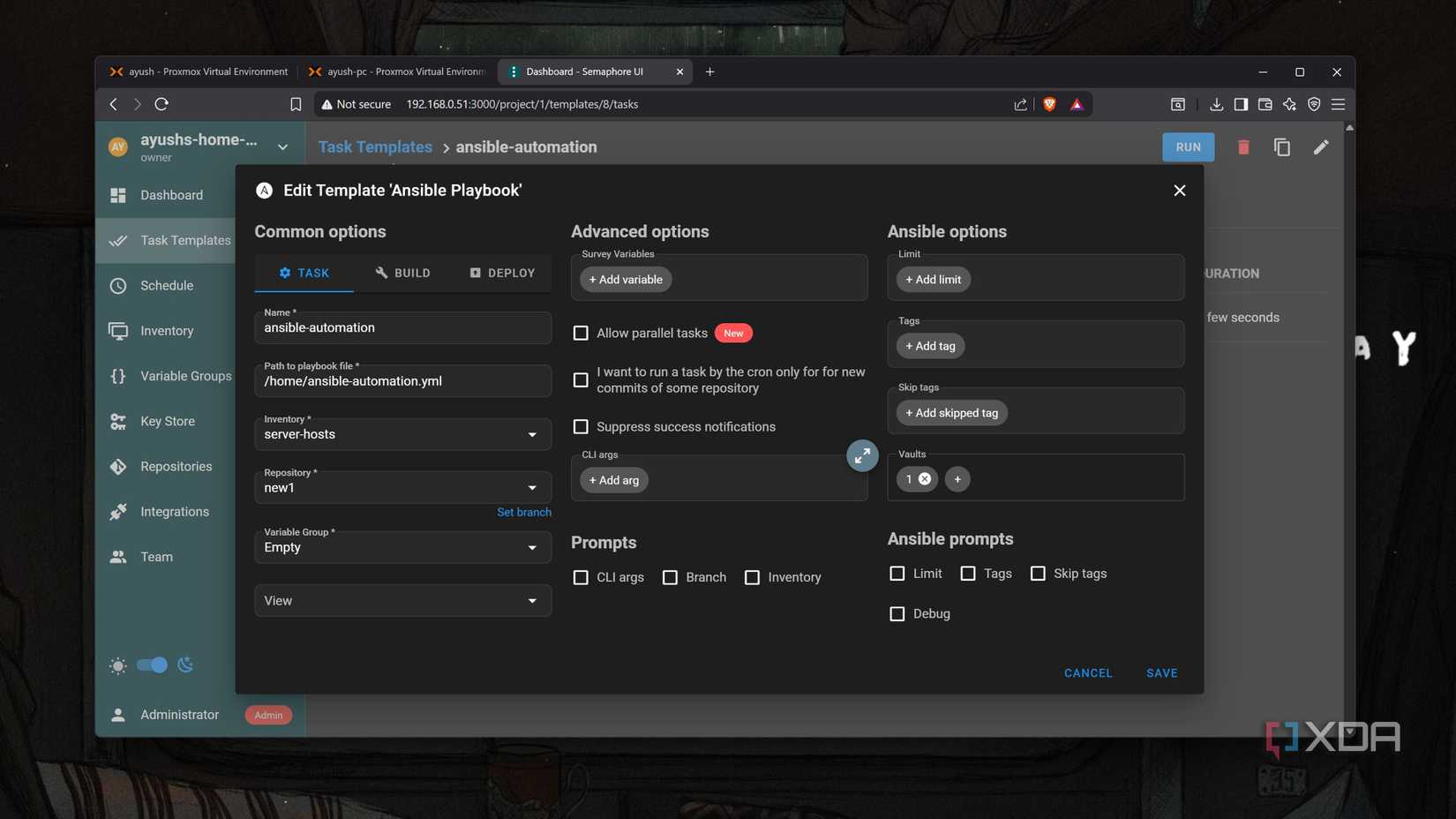Image resolution: width=1456 pixels, height=819 pixels.
Task: Switch to the DEPLOY tab
Action: 501,273
